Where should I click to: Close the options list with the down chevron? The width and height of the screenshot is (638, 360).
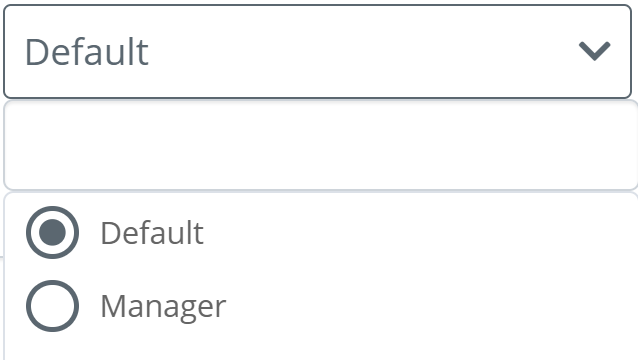594,51
